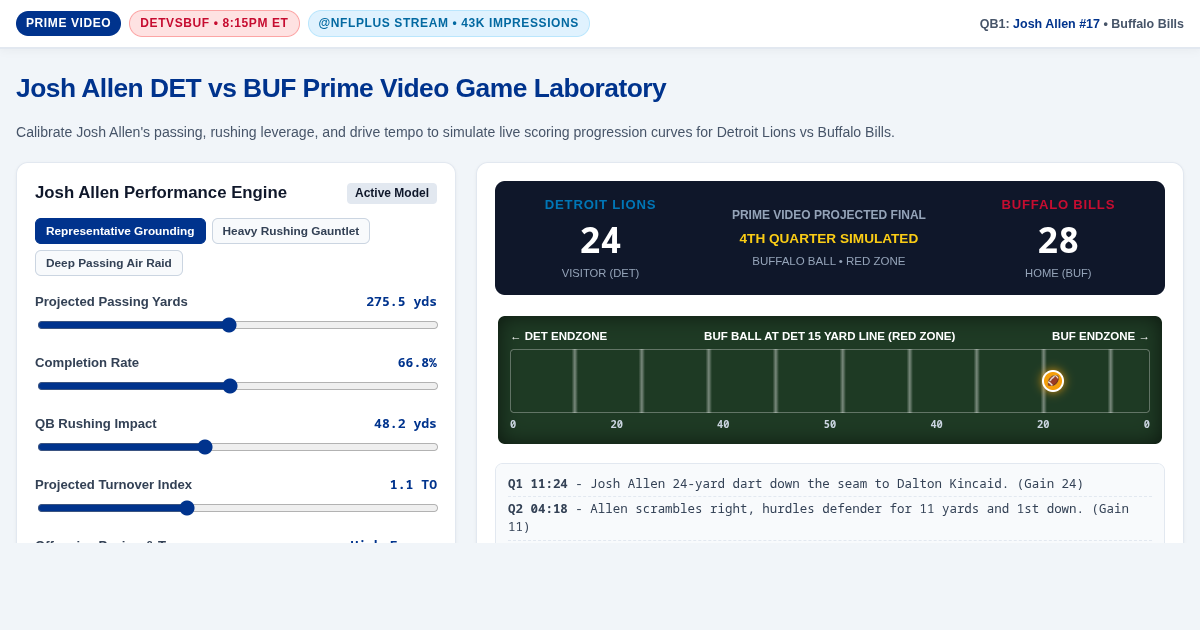
Task: Click the Josh Allen Performance Engine heading
Action: [161, 193]
